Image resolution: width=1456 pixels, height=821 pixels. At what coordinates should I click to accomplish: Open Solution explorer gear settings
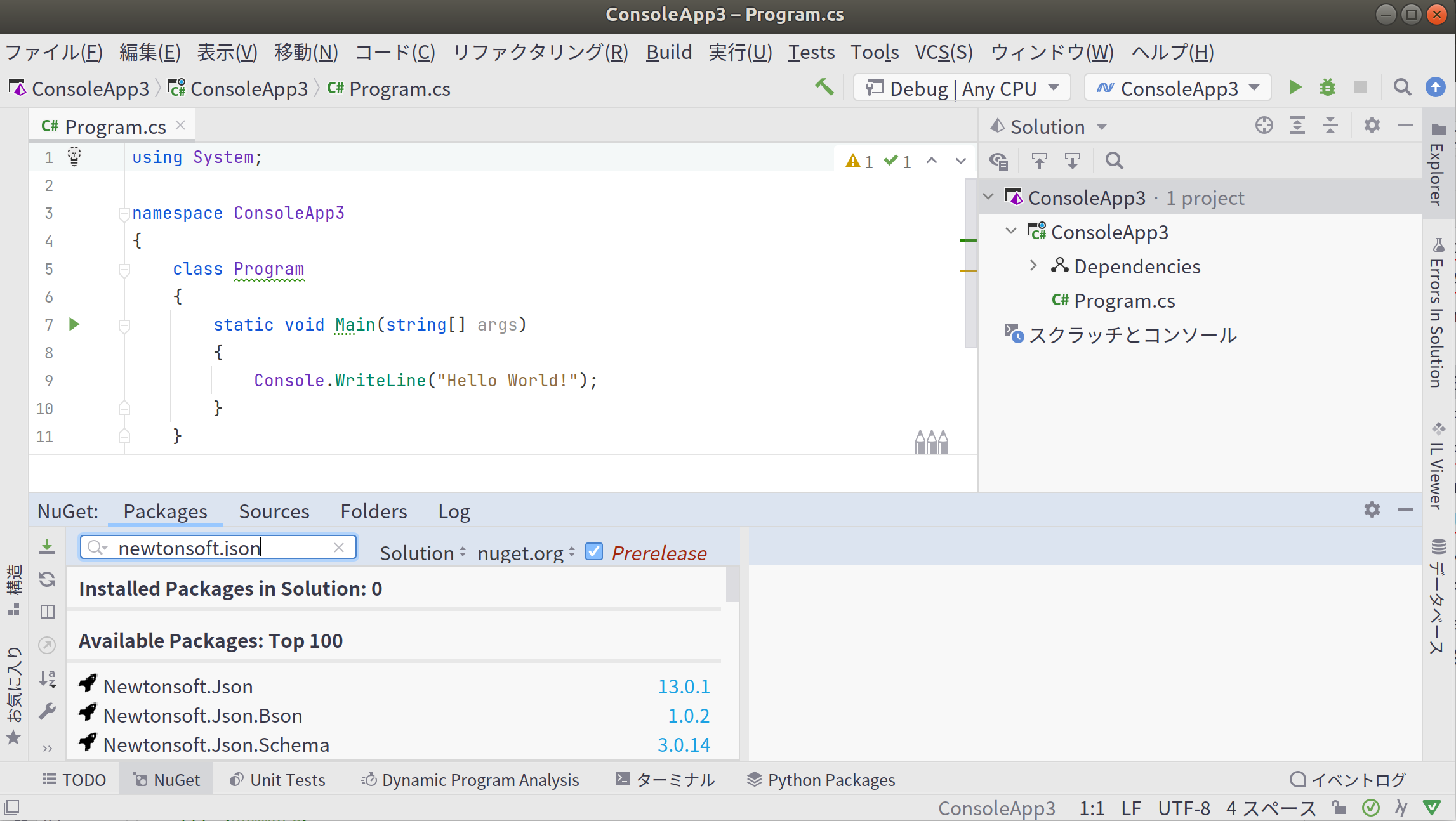pyautogui.click(x=1372, y=126)
